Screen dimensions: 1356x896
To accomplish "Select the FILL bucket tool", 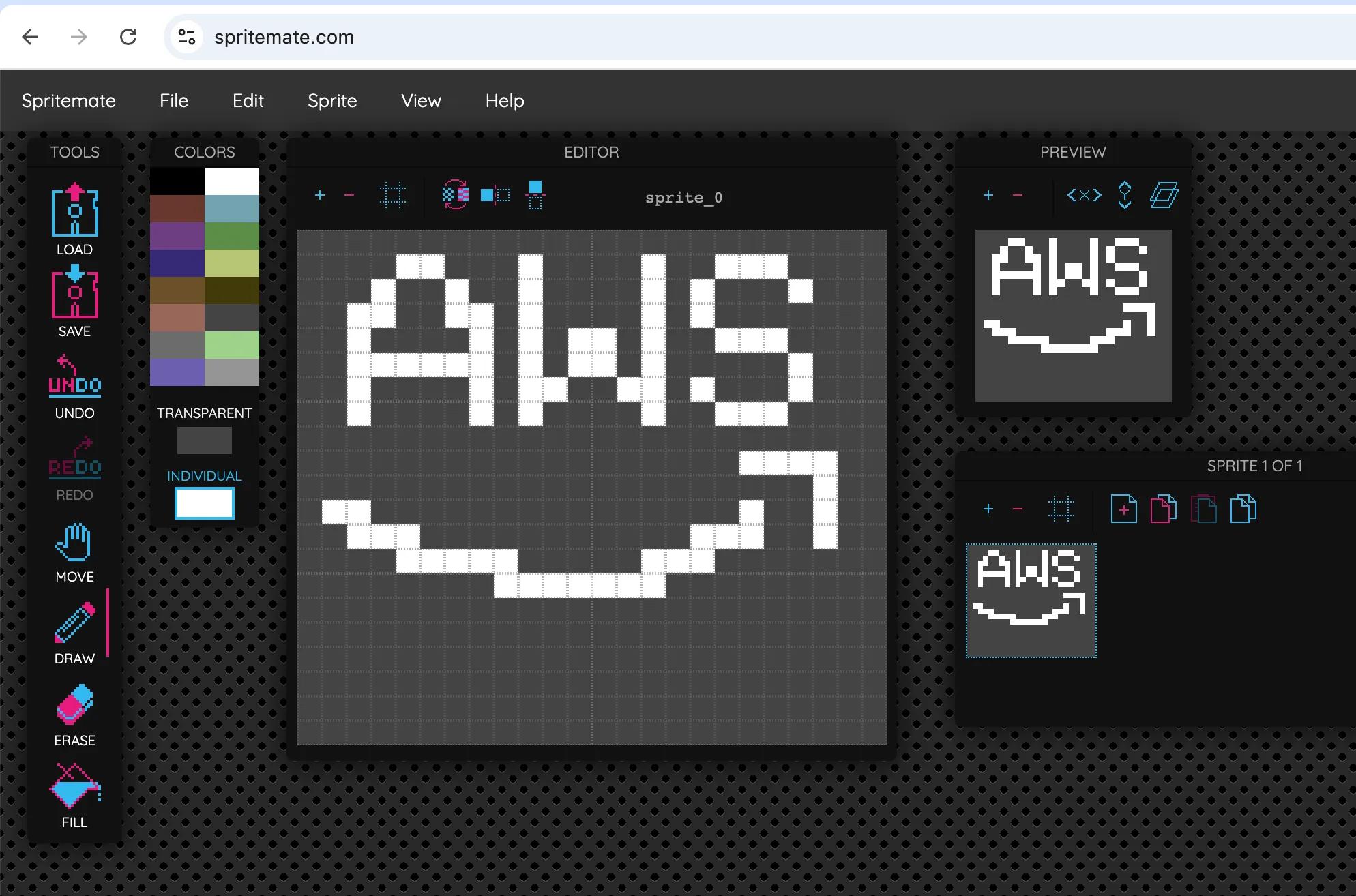I will point(75,786).
